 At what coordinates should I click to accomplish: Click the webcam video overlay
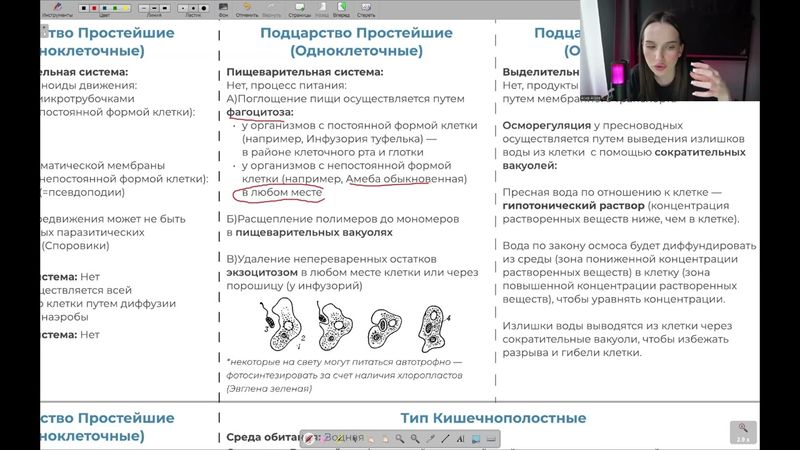coord(669,50)
